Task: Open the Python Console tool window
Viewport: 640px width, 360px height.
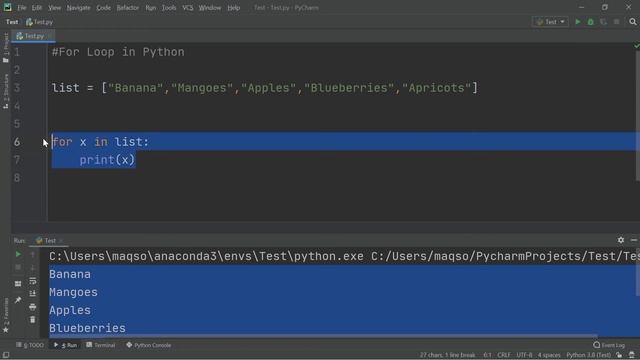Action: coord(149,345)
